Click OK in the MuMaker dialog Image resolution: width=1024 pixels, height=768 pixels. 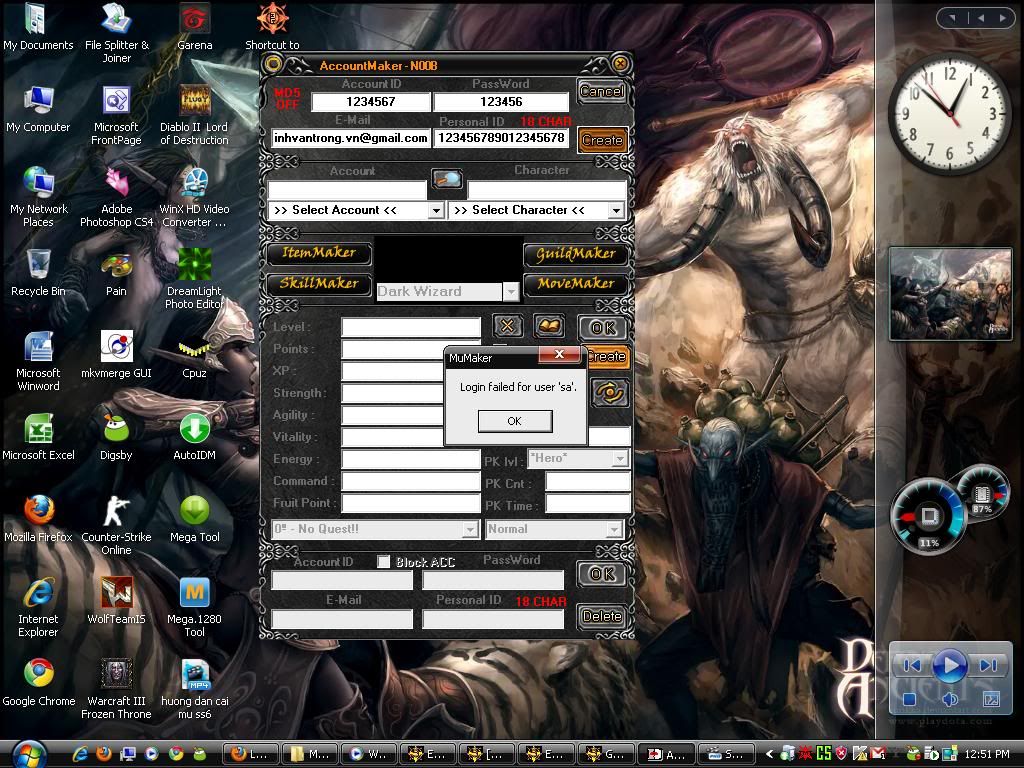point(515,421)
